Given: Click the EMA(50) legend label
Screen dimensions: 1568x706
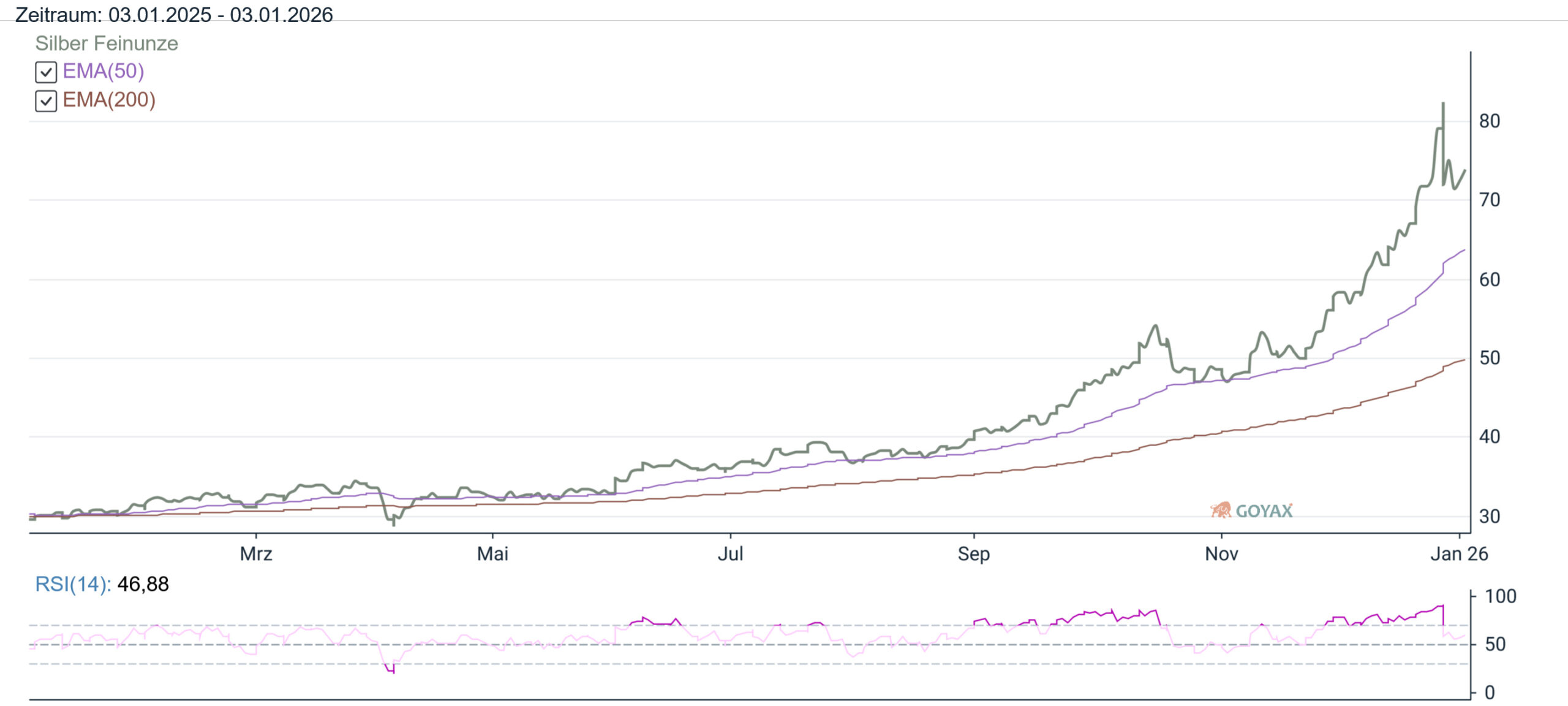Looking at the screenshot, I should pos(104,71).
